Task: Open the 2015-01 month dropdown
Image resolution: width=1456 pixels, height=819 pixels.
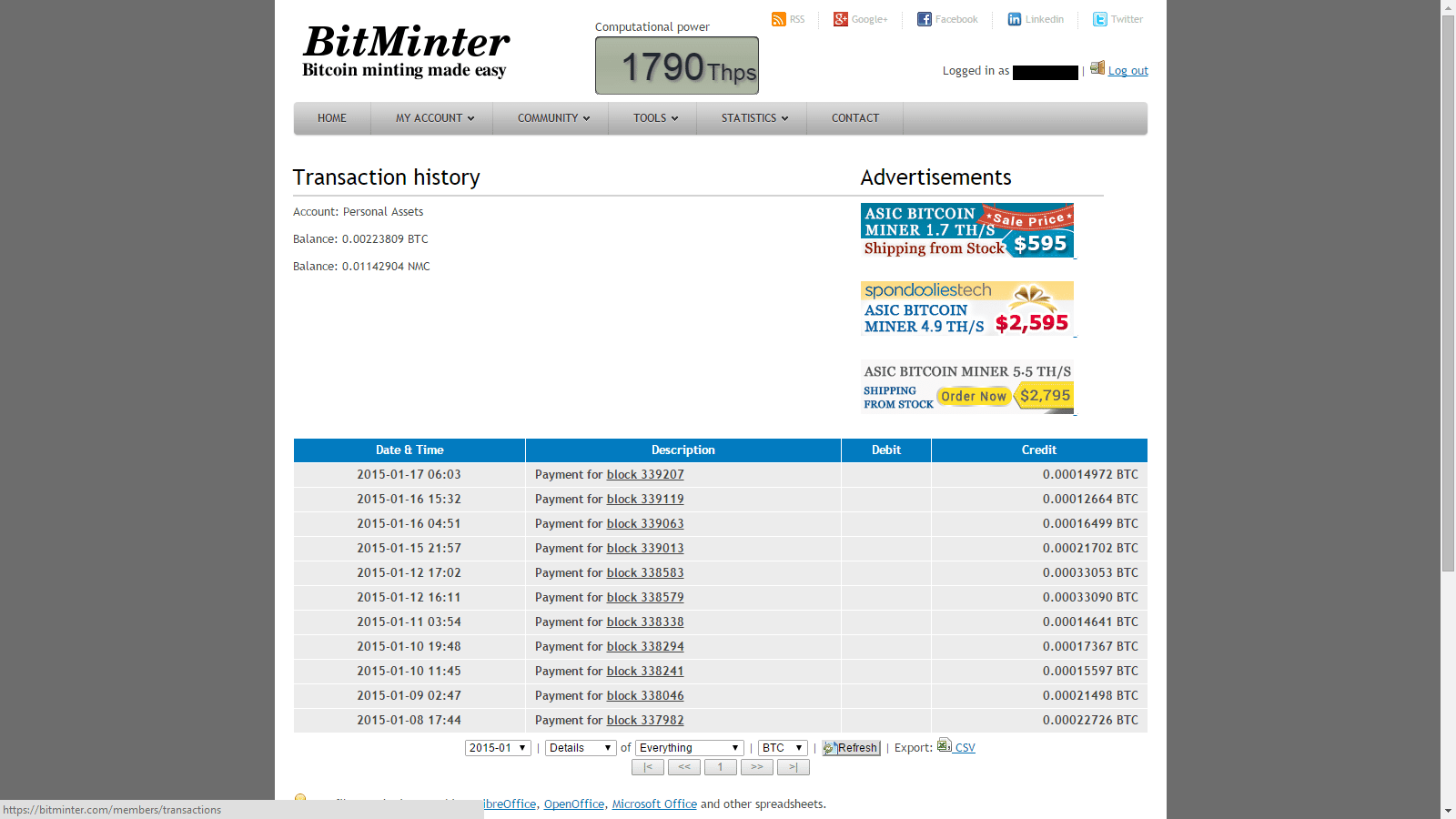Action: click(498, 748)
